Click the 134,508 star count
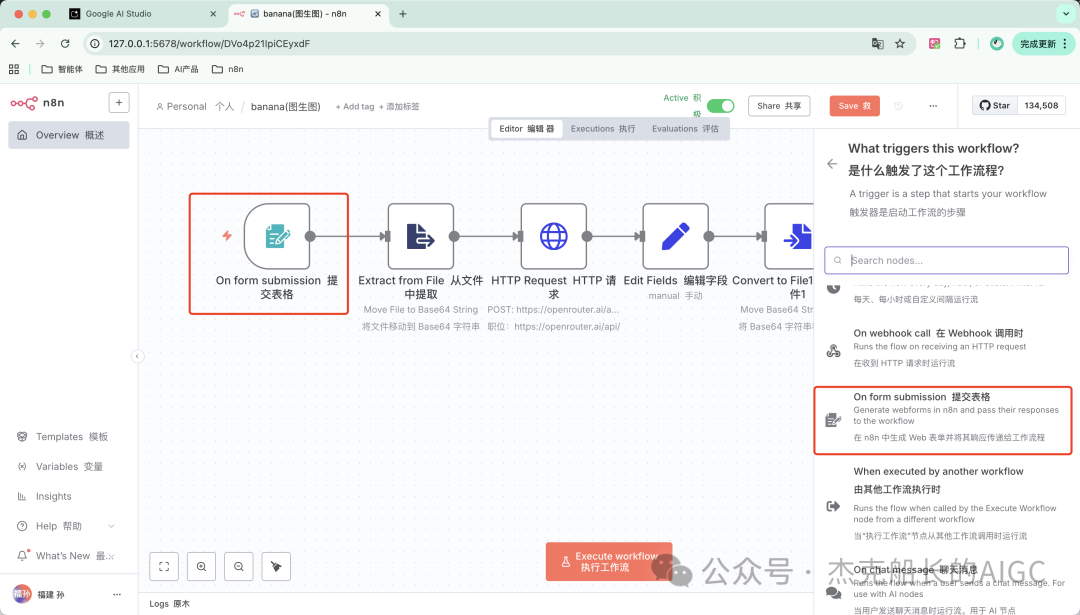The width and height of the screenshot is (1080, 615). tap(1041, 105)
